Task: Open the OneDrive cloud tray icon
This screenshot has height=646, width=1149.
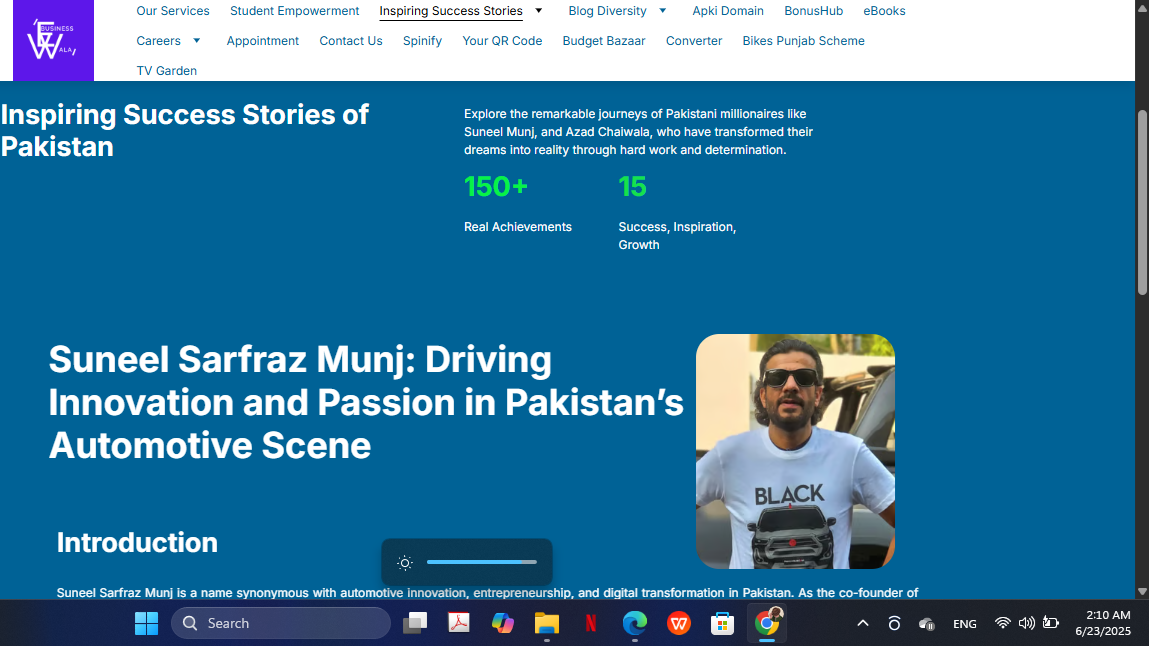Action: (x=926, y=624)
